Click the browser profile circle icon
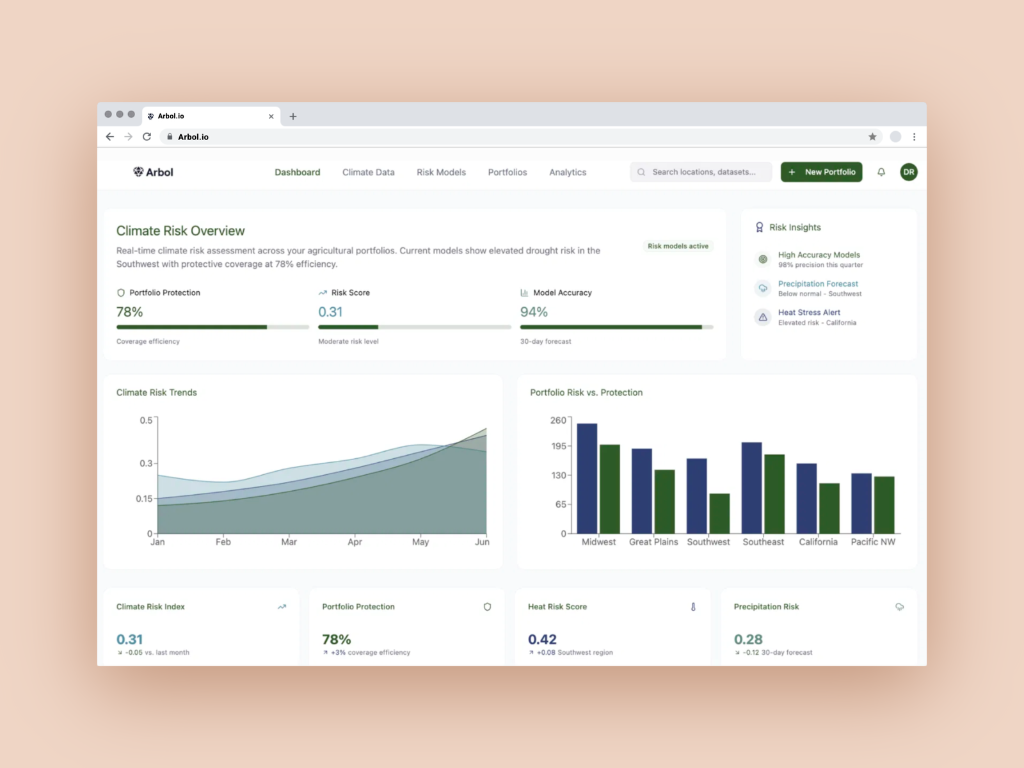This screenshot has width=1024, height=768. pyautogui.click(x=895, y=136)
